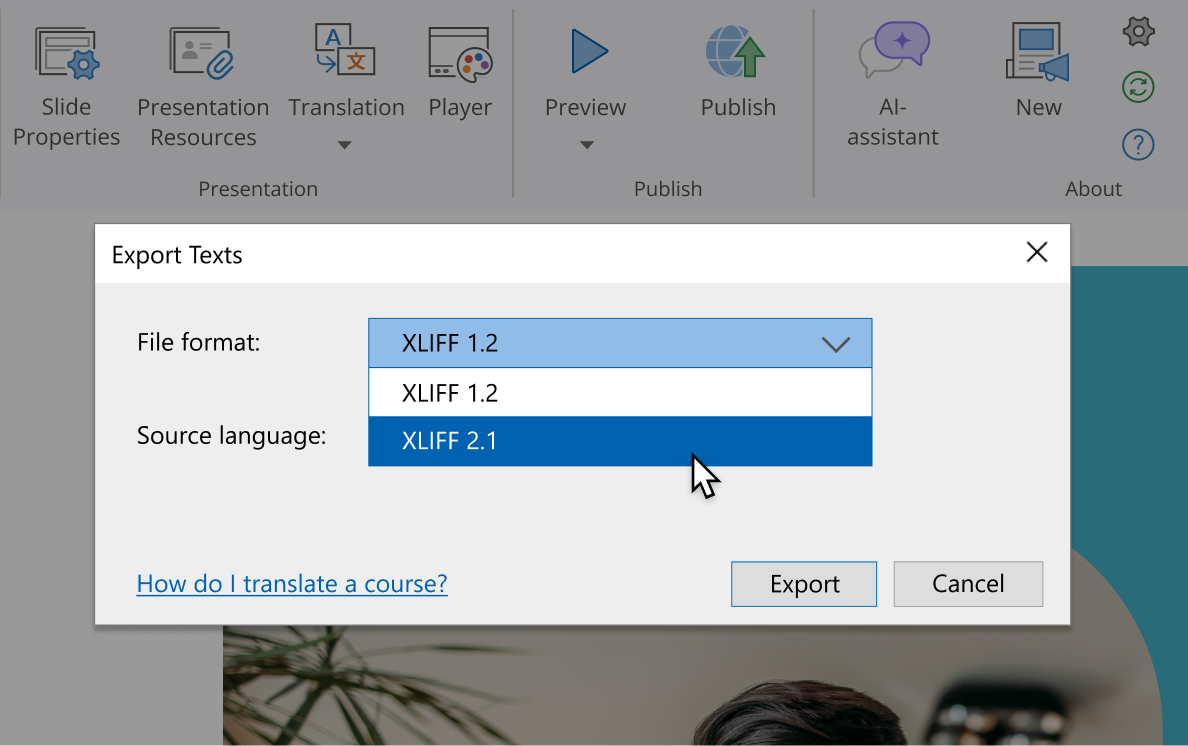Image resolution: width=1188 pixels, height=746 pixels.
Task: Launch the AI-assistant
Action: 893,85
